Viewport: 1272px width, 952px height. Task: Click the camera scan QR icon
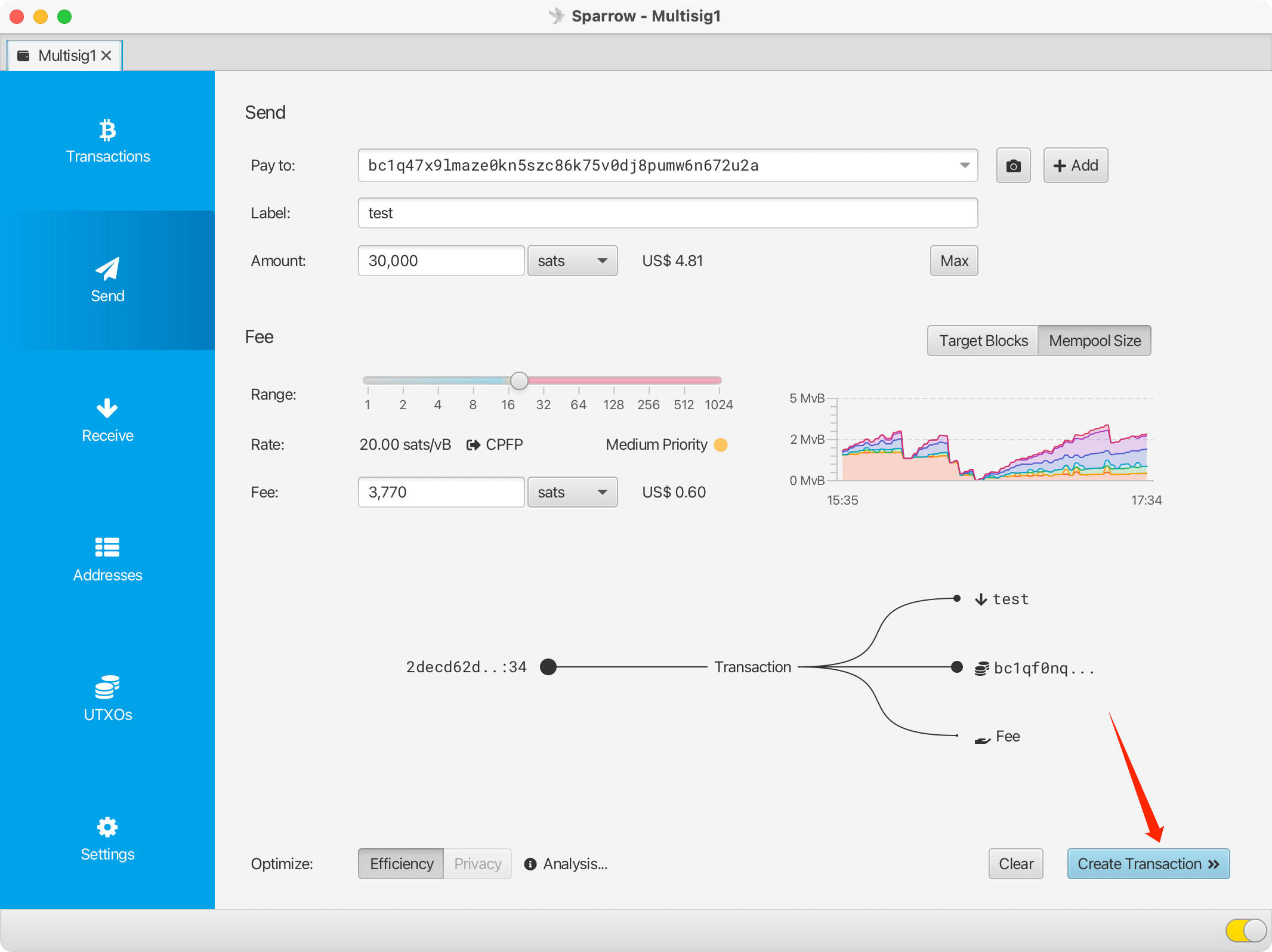click(1013, 166)
